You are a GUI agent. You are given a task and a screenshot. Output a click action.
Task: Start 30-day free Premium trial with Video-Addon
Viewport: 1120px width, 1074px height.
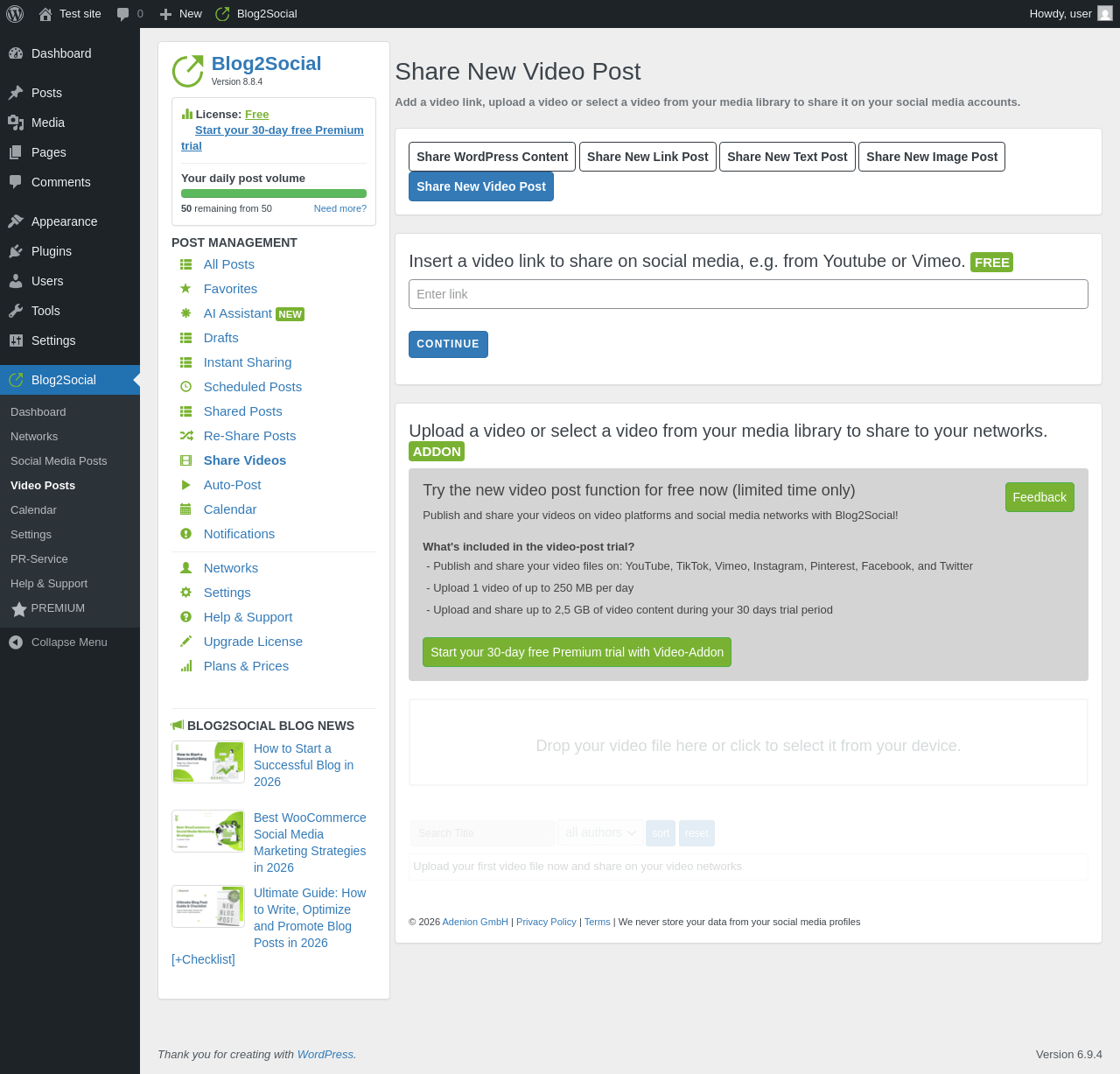[577, 652]
